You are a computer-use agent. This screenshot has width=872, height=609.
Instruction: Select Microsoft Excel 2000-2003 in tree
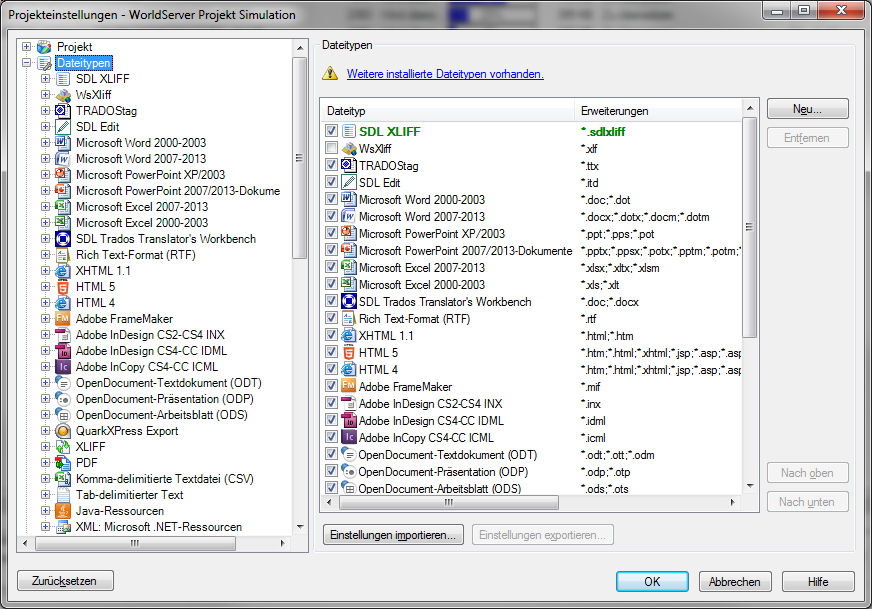[x=142, y=223]
